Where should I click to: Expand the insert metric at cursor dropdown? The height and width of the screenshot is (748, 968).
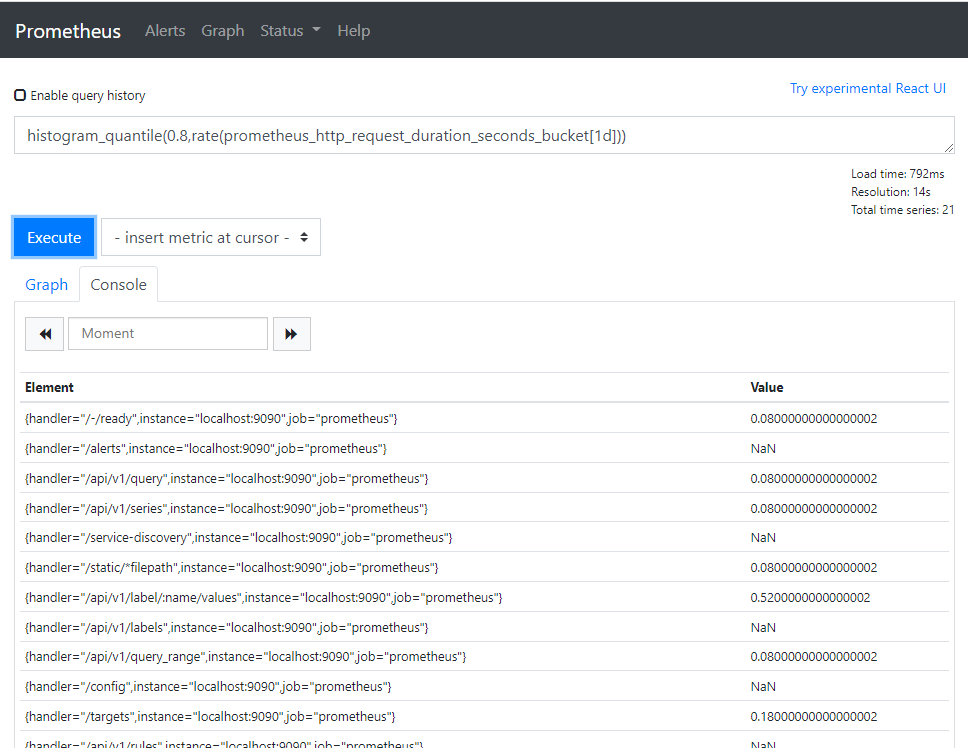pos(211,238)
